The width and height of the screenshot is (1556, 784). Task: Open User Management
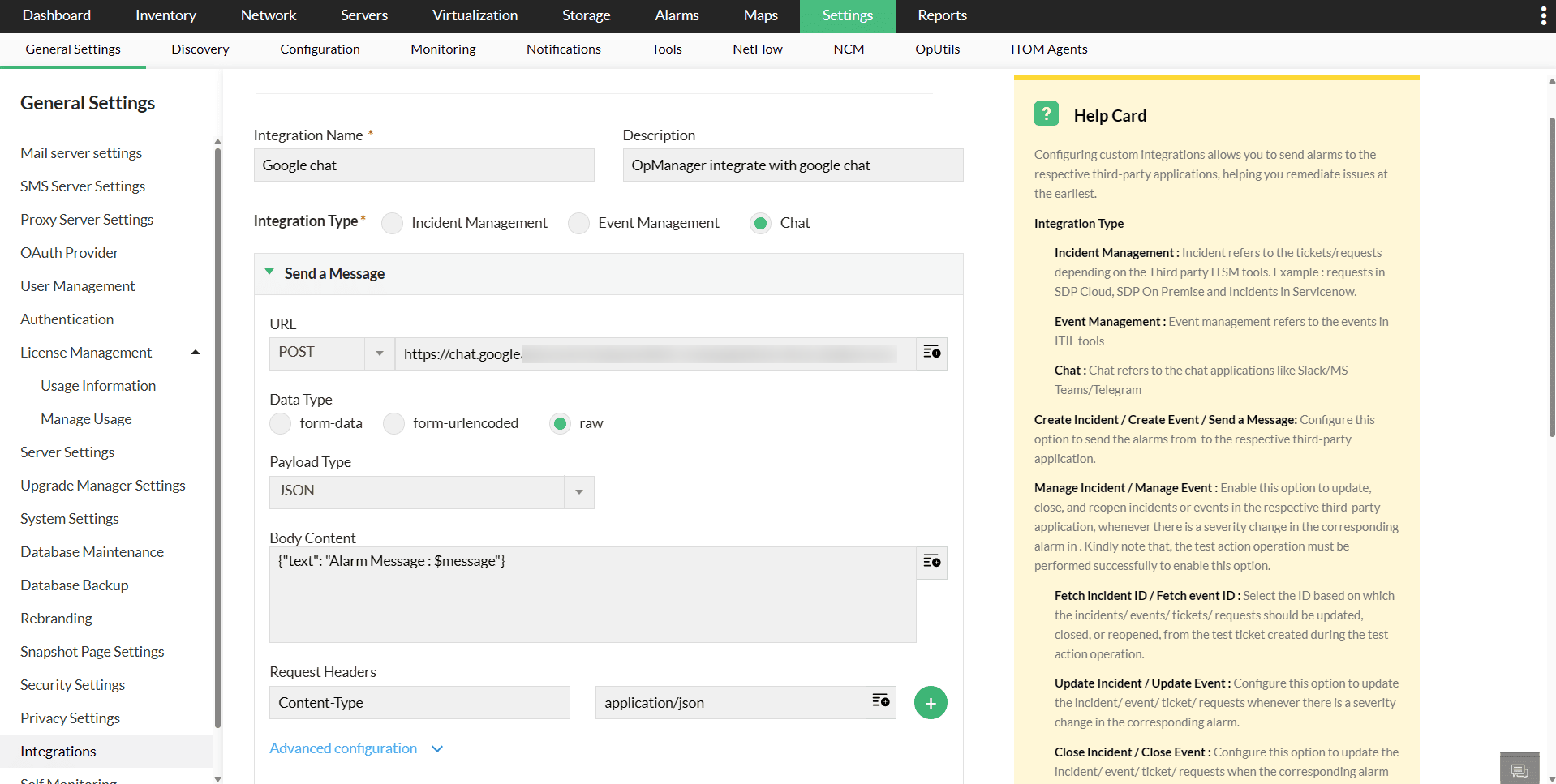click(78, 286)
